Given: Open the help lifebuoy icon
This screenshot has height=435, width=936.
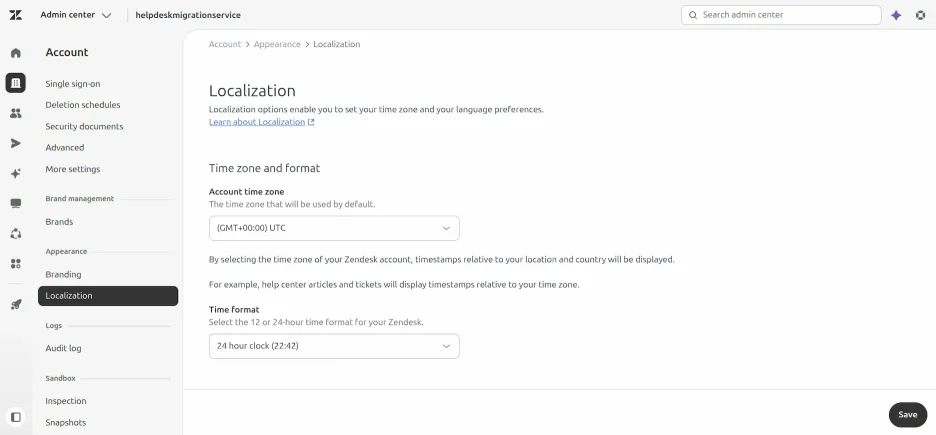Looking at the screenshot, I should point(920,16).
